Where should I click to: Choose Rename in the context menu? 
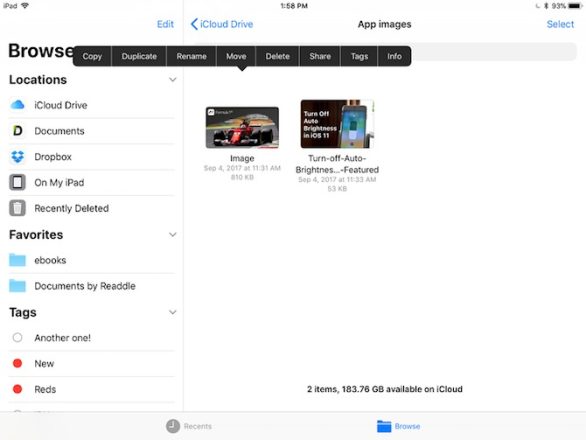(x=191, y=56)
